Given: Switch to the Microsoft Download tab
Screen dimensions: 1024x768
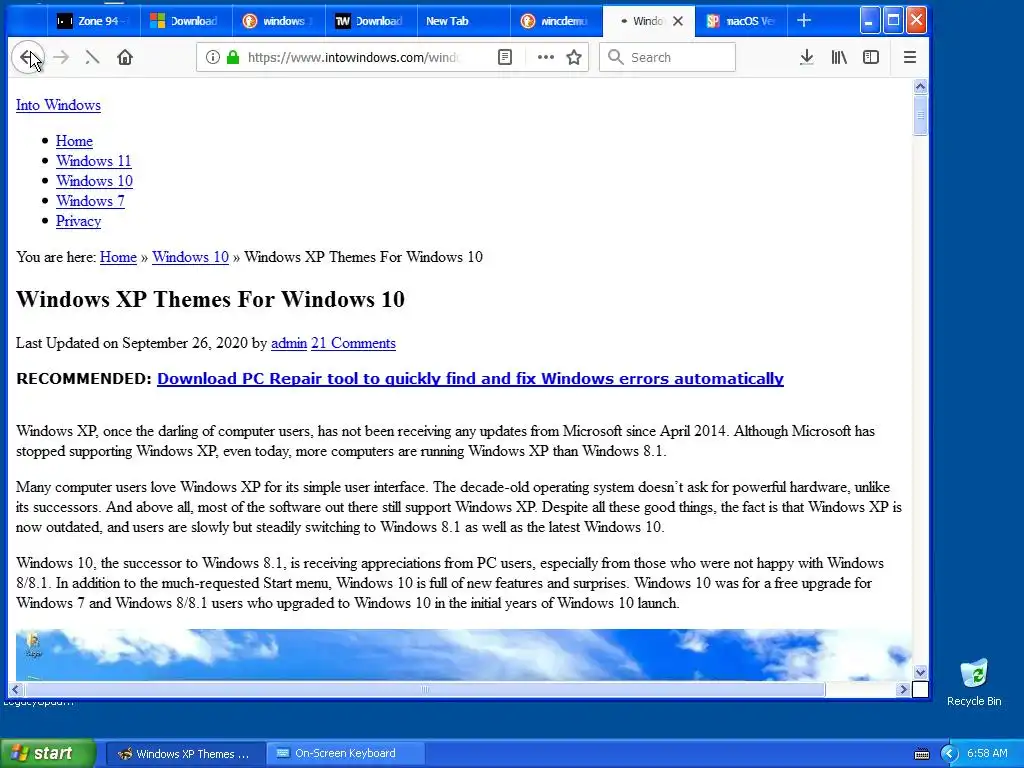Looking at the screenshot, I should click(x=185, y=21).
